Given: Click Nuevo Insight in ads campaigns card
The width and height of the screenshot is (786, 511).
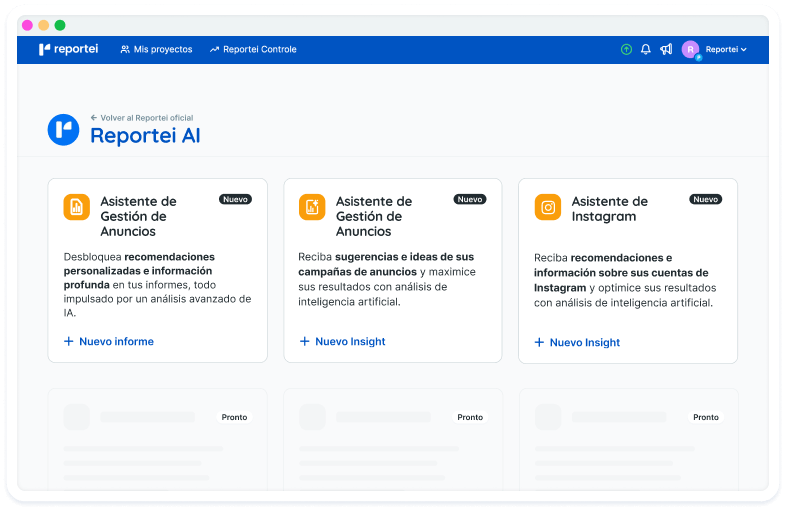Looking at the screenshot, I should 342,342.
